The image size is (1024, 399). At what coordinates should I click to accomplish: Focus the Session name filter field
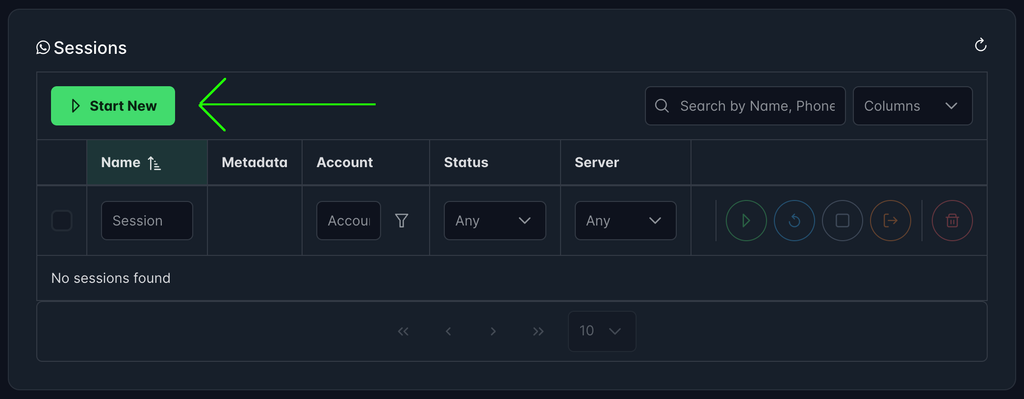coord(147,221)
